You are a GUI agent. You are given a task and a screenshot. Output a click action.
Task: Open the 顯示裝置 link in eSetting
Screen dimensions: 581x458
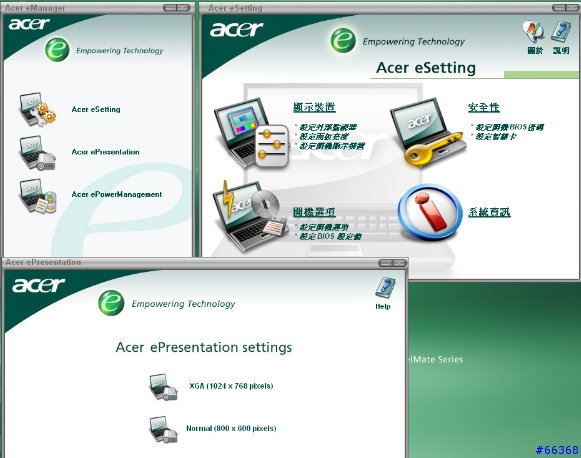(314, 107)
